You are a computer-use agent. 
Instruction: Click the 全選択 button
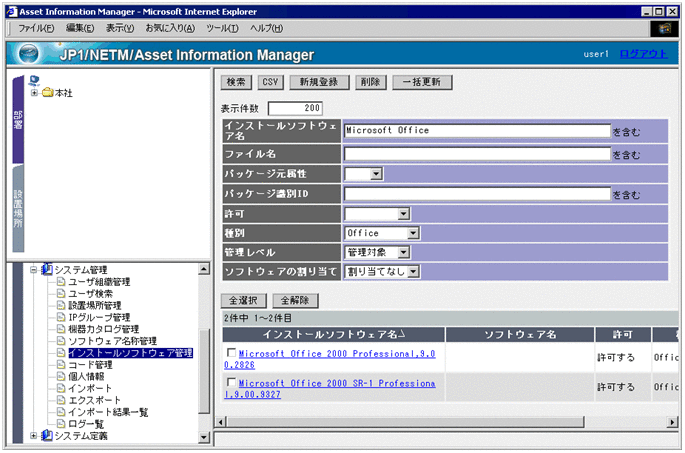point(244,301)
